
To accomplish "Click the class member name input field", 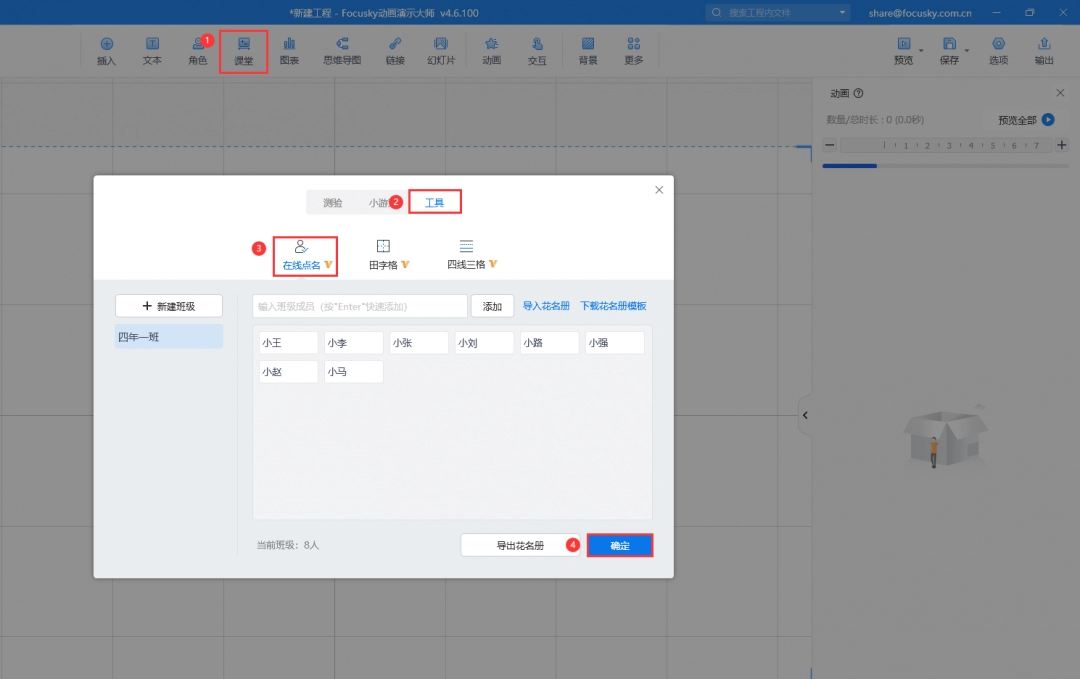I will [x=359, y=306].
